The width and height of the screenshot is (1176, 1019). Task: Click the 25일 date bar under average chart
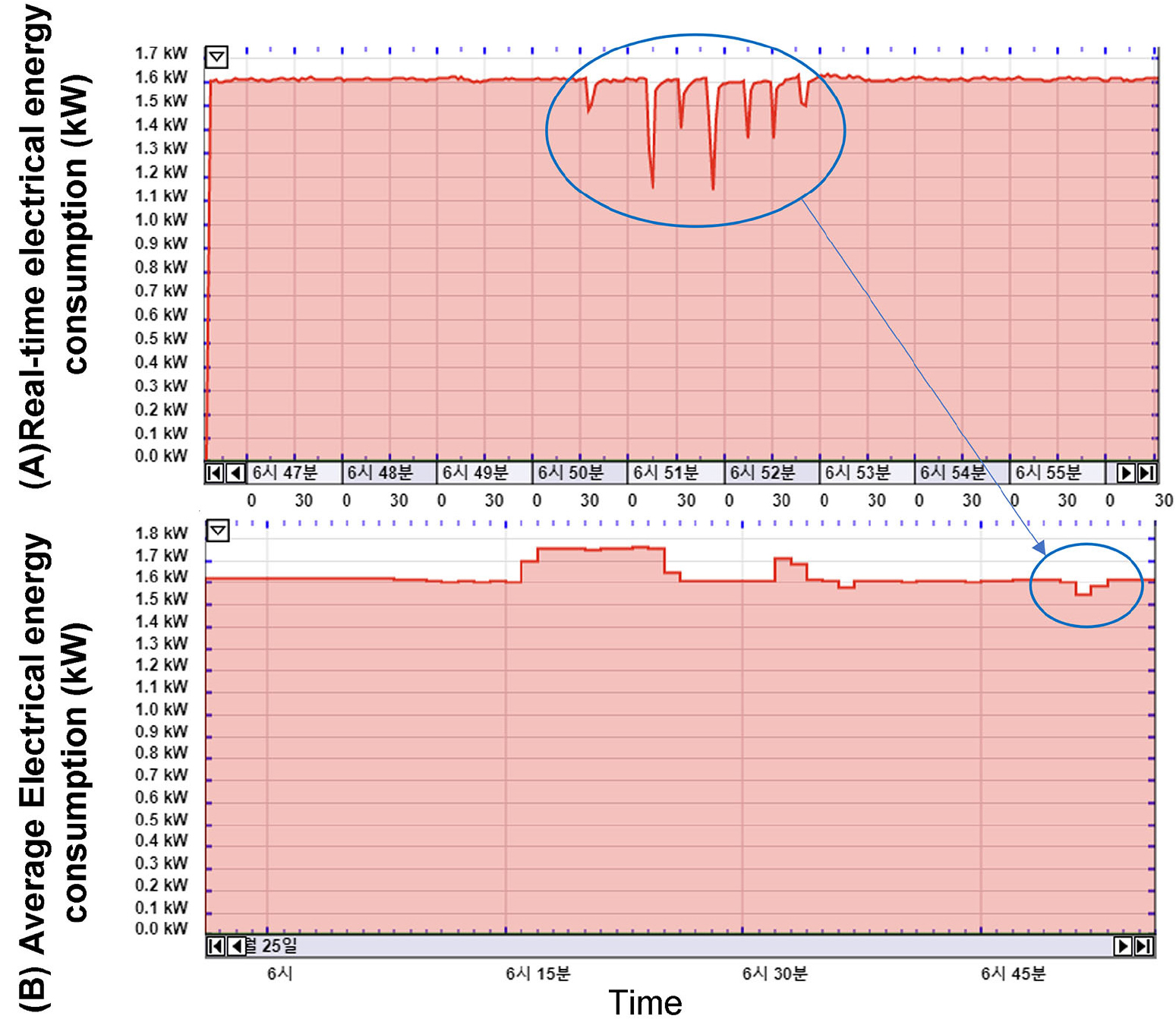676,946
